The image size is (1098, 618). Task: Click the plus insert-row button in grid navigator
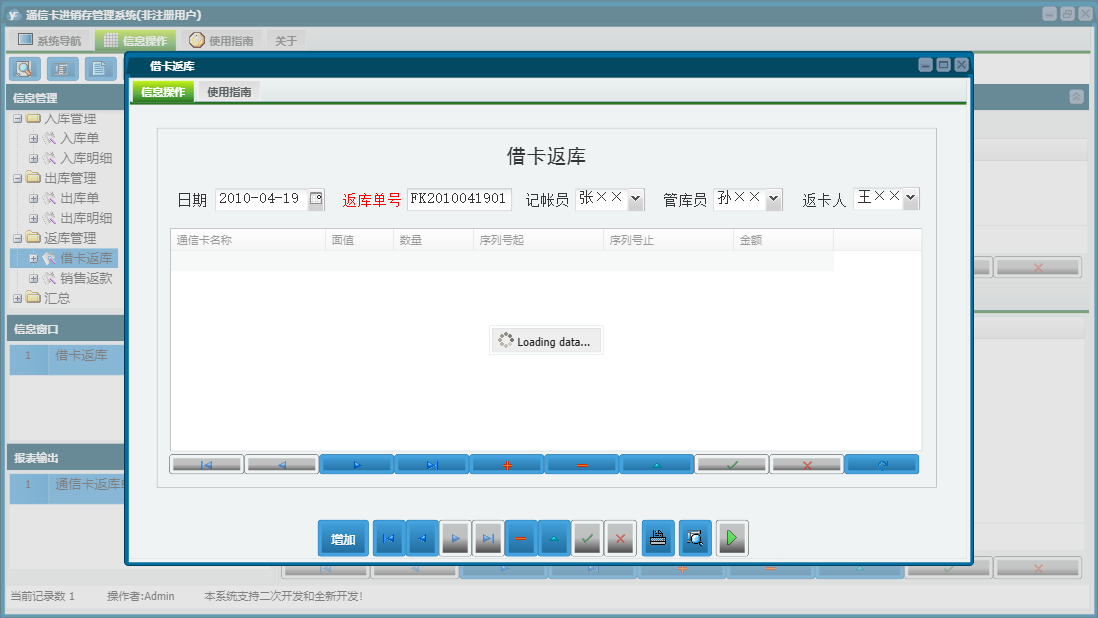[x=506, y=465]
